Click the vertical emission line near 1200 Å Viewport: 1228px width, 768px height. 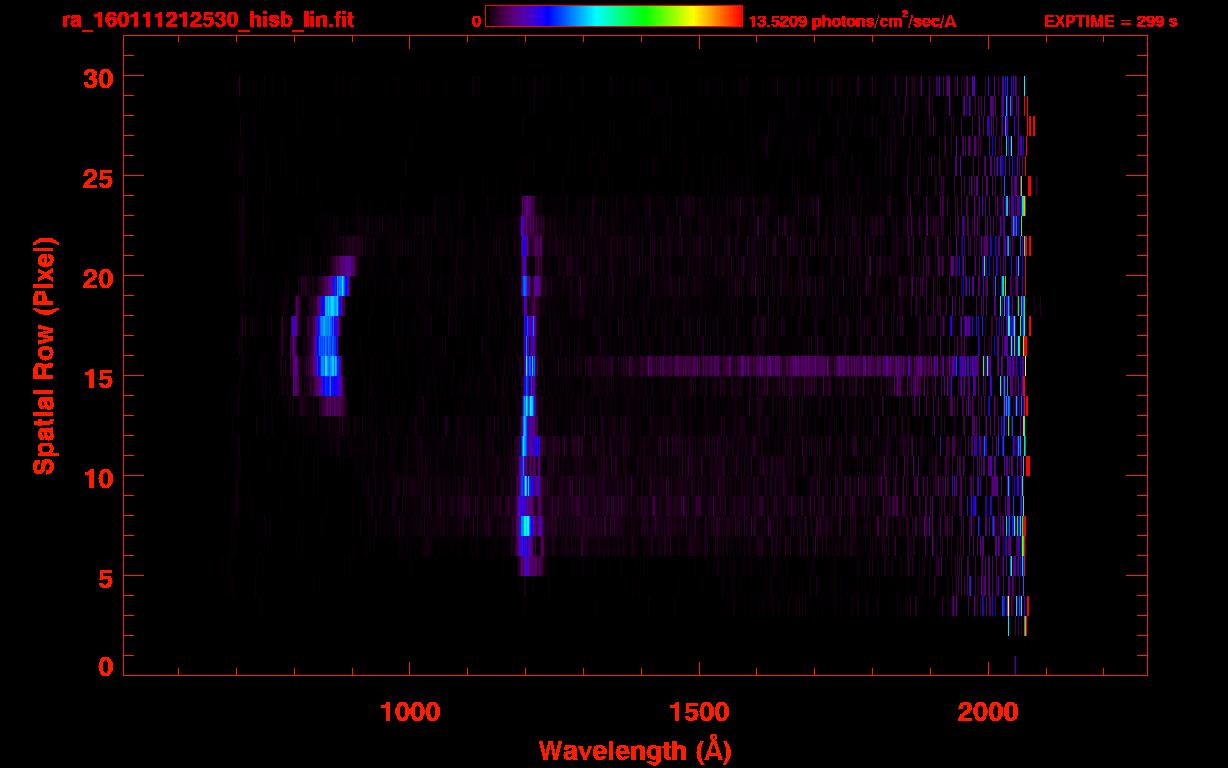point(528,386)
